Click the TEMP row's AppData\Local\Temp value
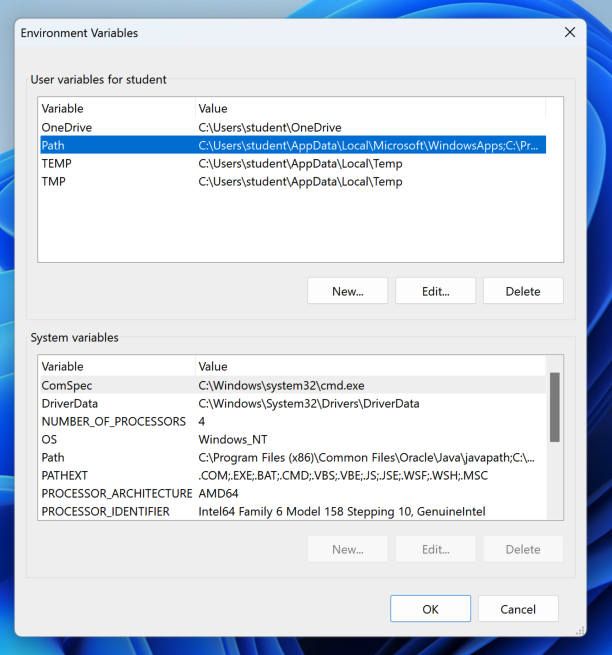Image resolution: width=612 pixels, height=655 pixels. point(300,163)
